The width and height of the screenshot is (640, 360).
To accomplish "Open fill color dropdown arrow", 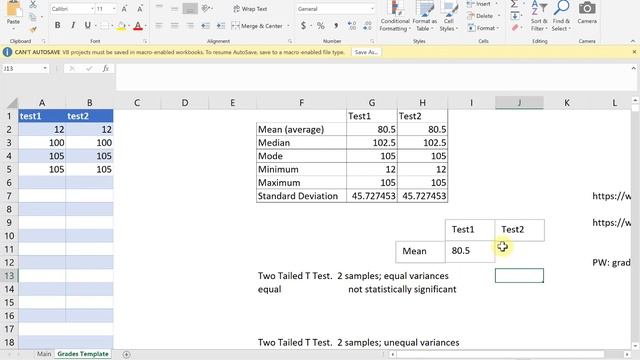I will tap(129, 26).
